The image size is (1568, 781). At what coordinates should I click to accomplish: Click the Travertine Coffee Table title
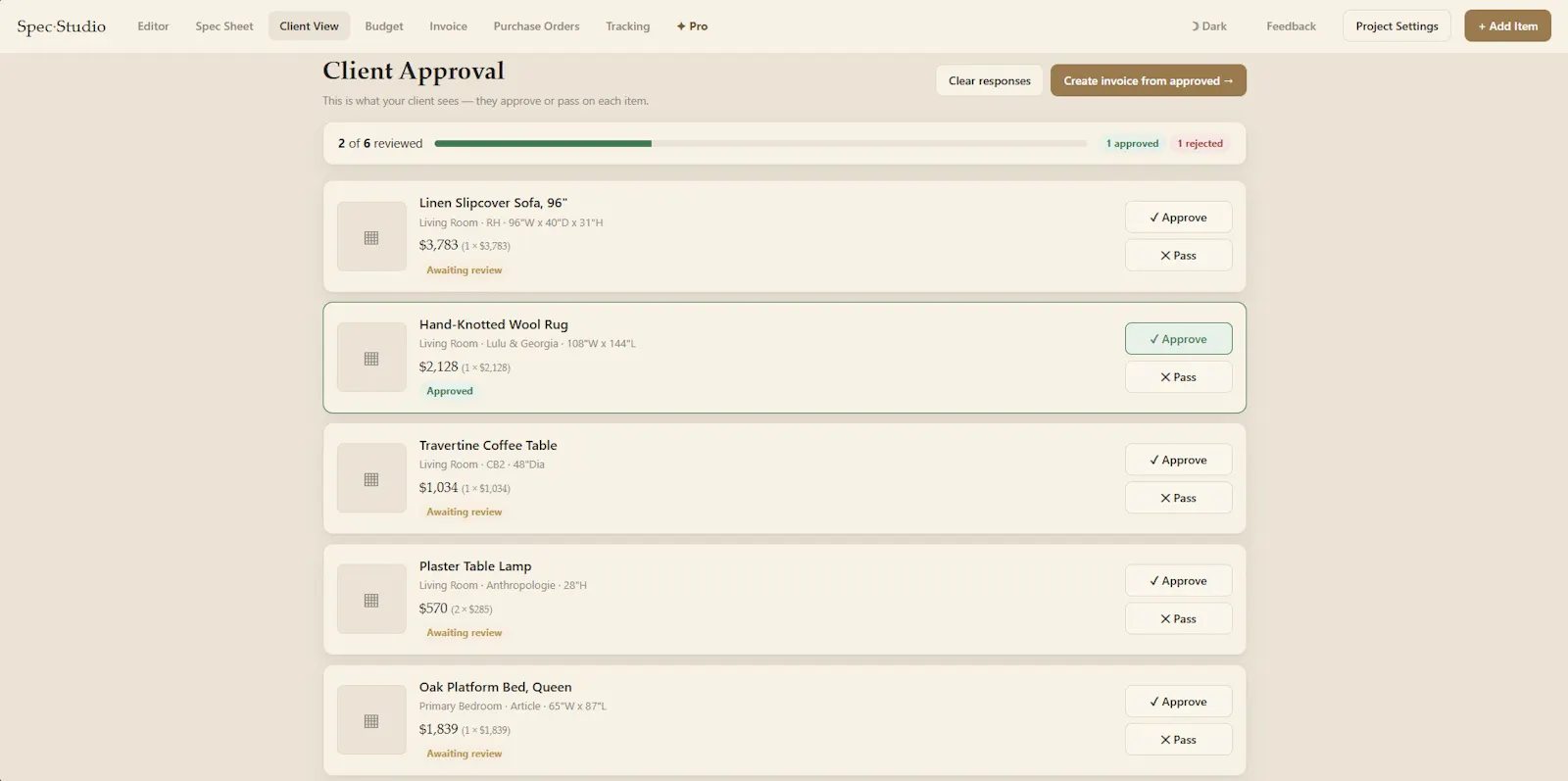click(x=488, y=445)
